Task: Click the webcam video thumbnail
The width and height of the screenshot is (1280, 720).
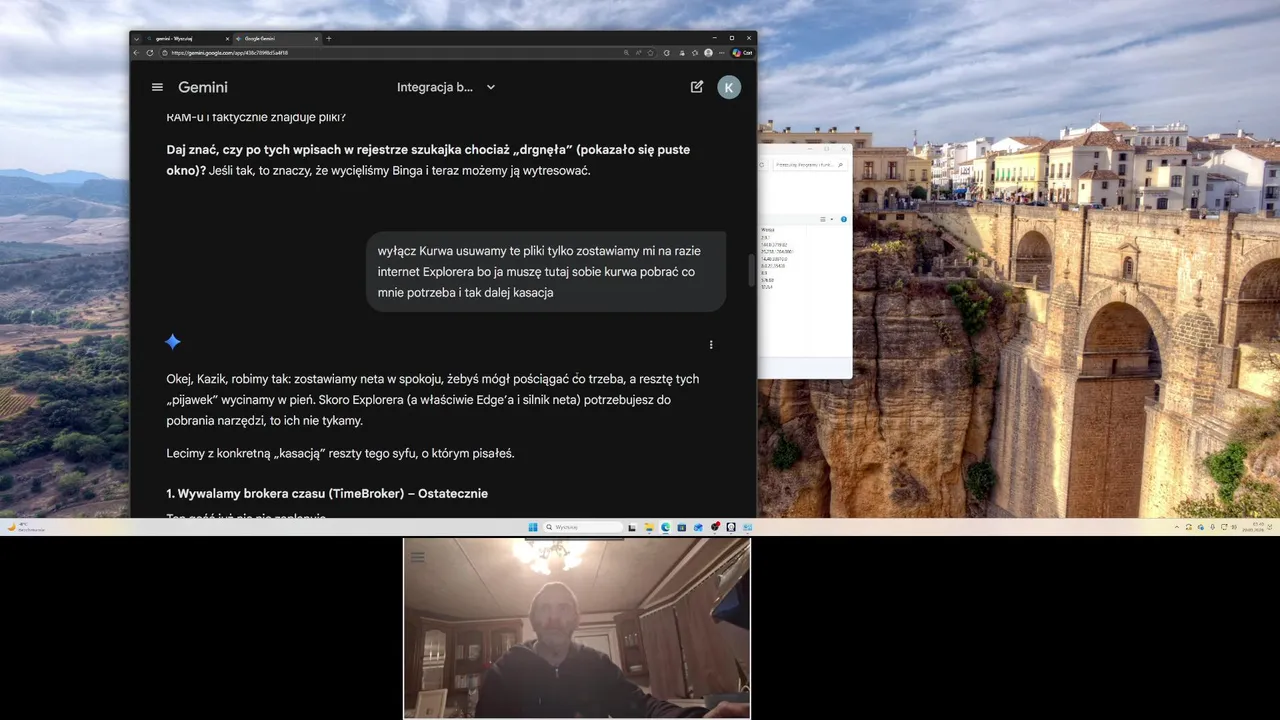Action: [x=576, y=628]
